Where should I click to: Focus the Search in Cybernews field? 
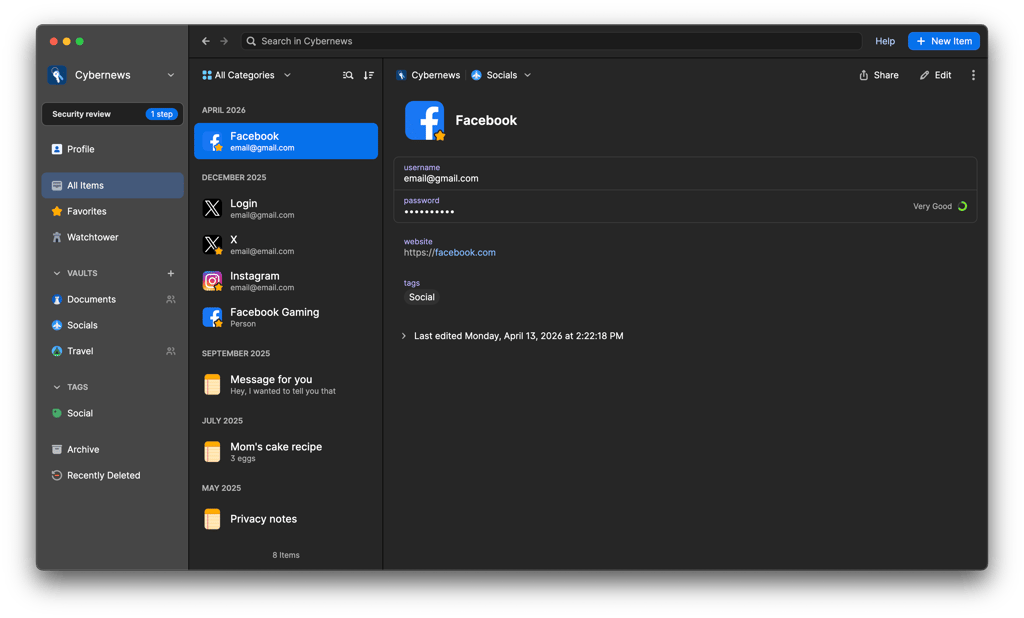coord(551,41)
